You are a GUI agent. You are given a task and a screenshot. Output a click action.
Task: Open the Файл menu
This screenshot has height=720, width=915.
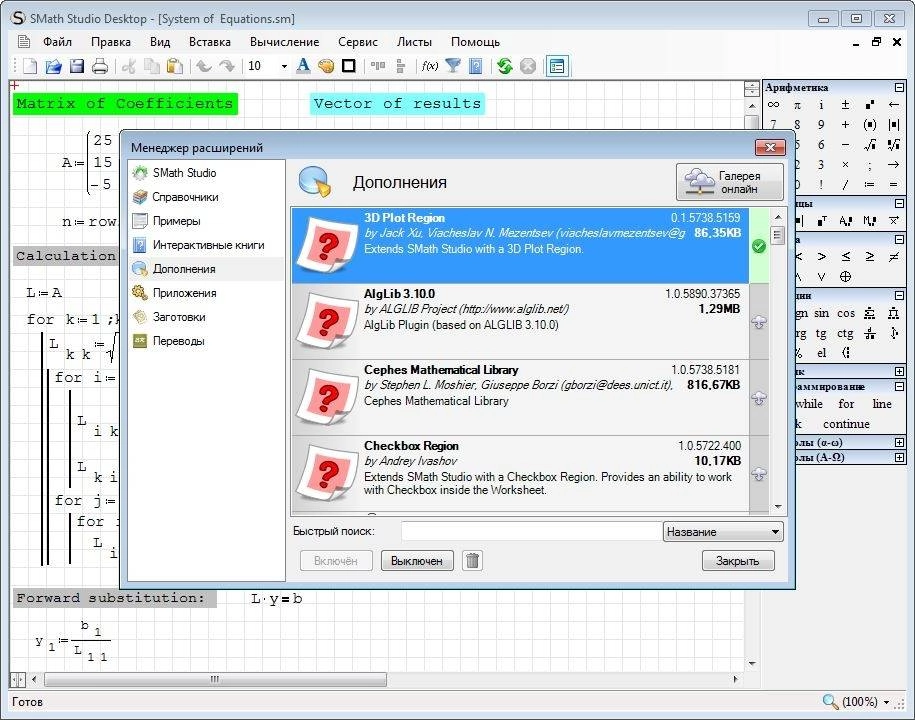[x=57, y=42]
